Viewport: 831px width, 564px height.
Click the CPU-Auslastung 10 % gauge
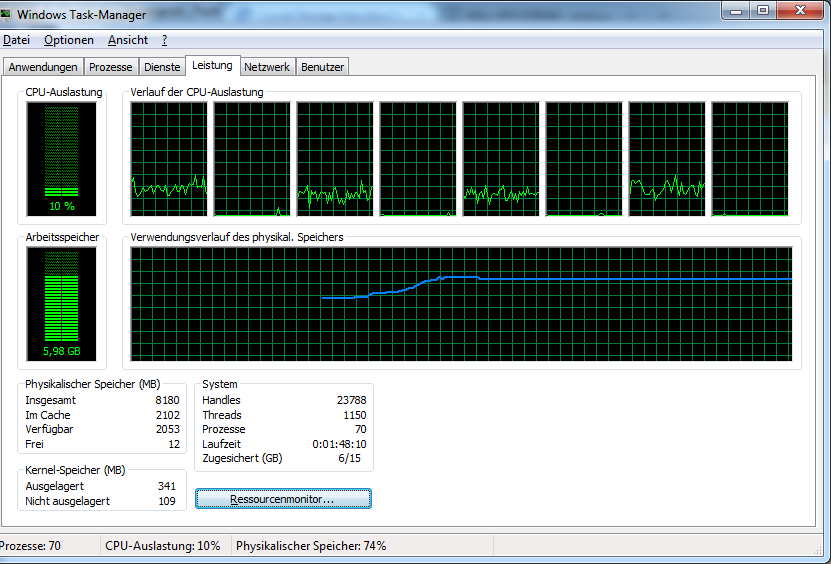pyautogui.click(x=61, y=159)
